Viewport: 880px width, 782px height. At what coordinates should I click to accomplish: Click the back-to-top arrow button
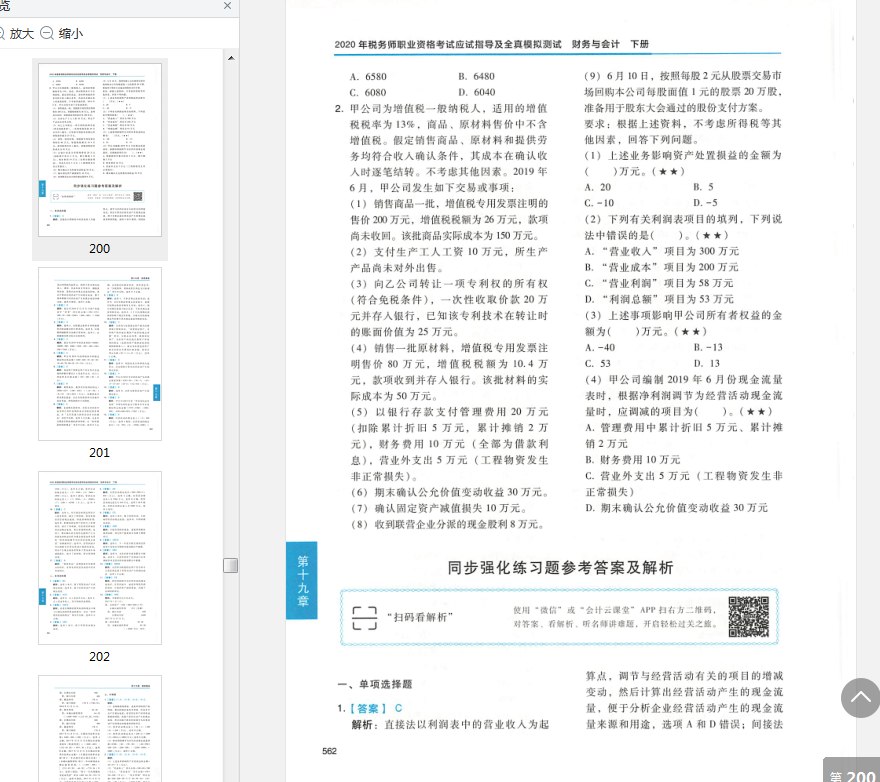coord(860,698)
